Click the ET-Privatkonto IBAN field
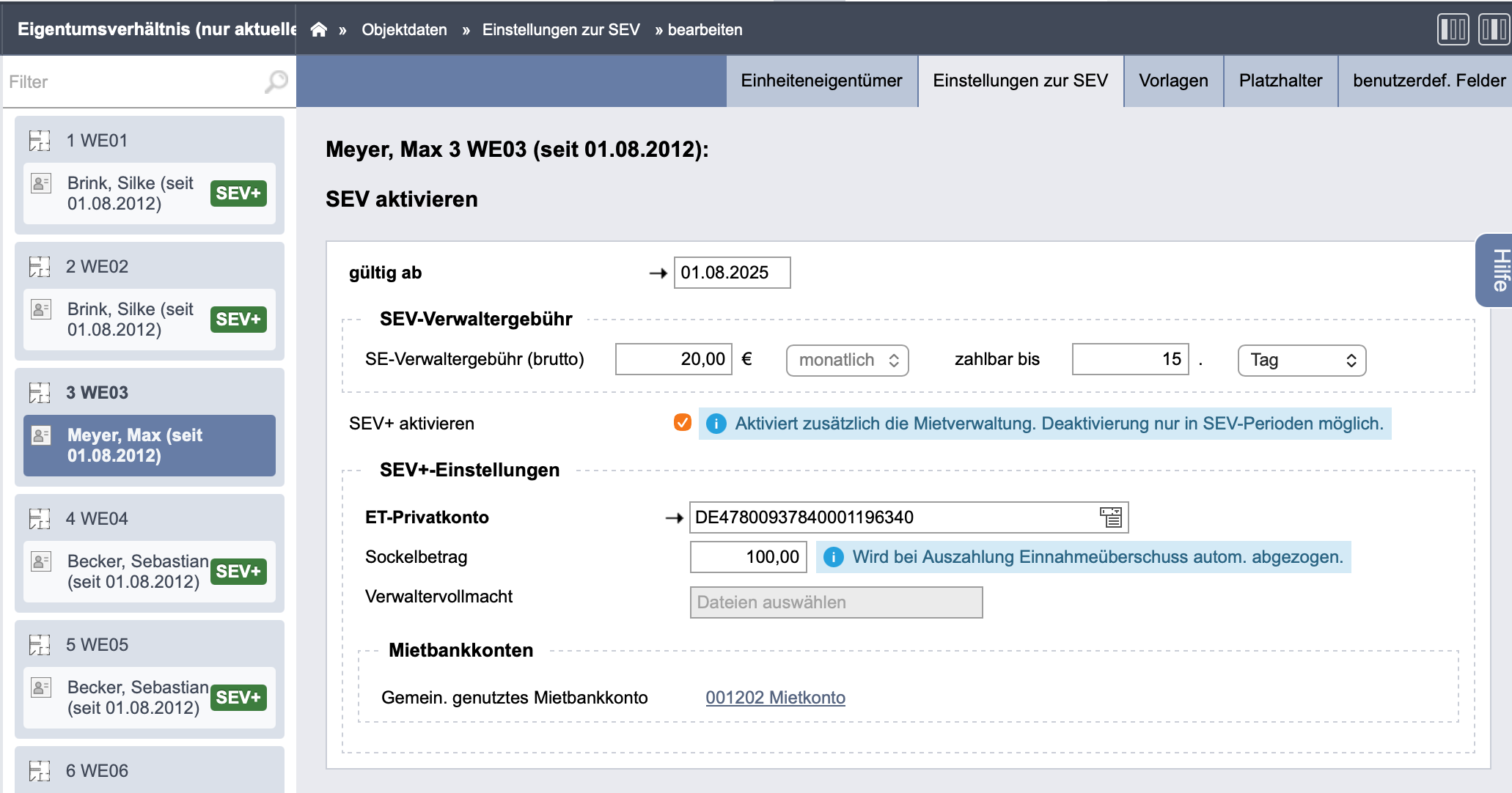Viewport: 1512px width, 793px height. 909,517
